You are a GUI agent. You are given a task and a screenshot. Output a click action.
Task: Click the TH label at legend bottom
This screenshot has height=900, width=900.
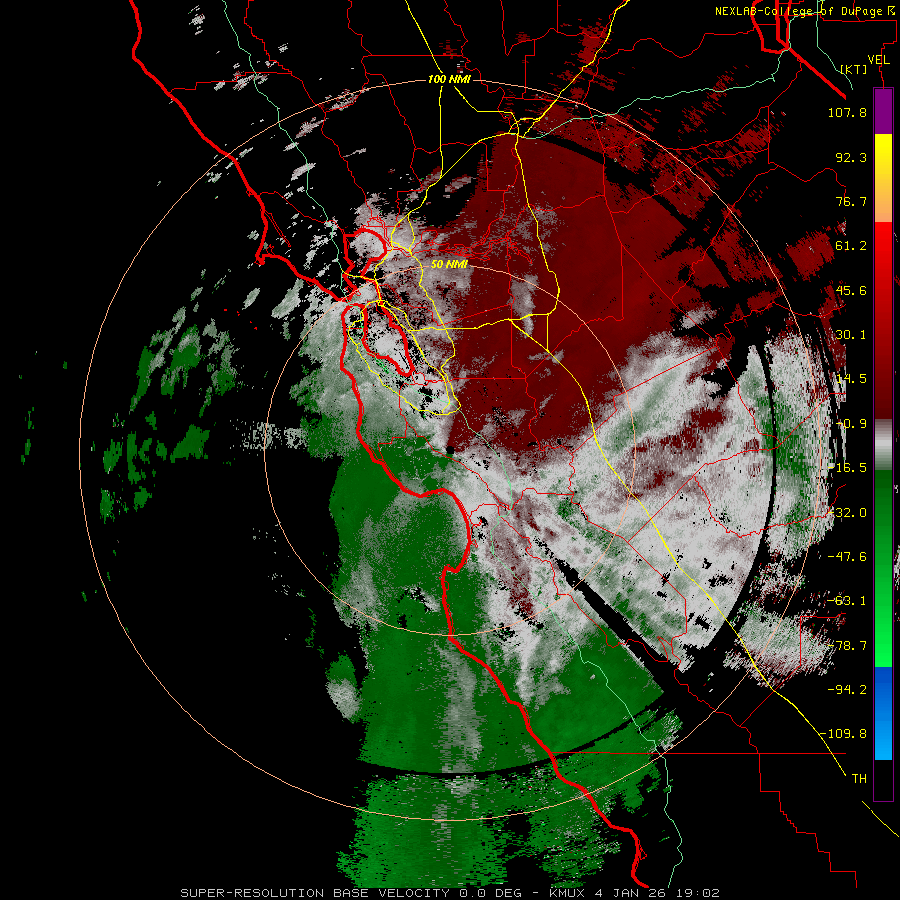tap(859, 779)
